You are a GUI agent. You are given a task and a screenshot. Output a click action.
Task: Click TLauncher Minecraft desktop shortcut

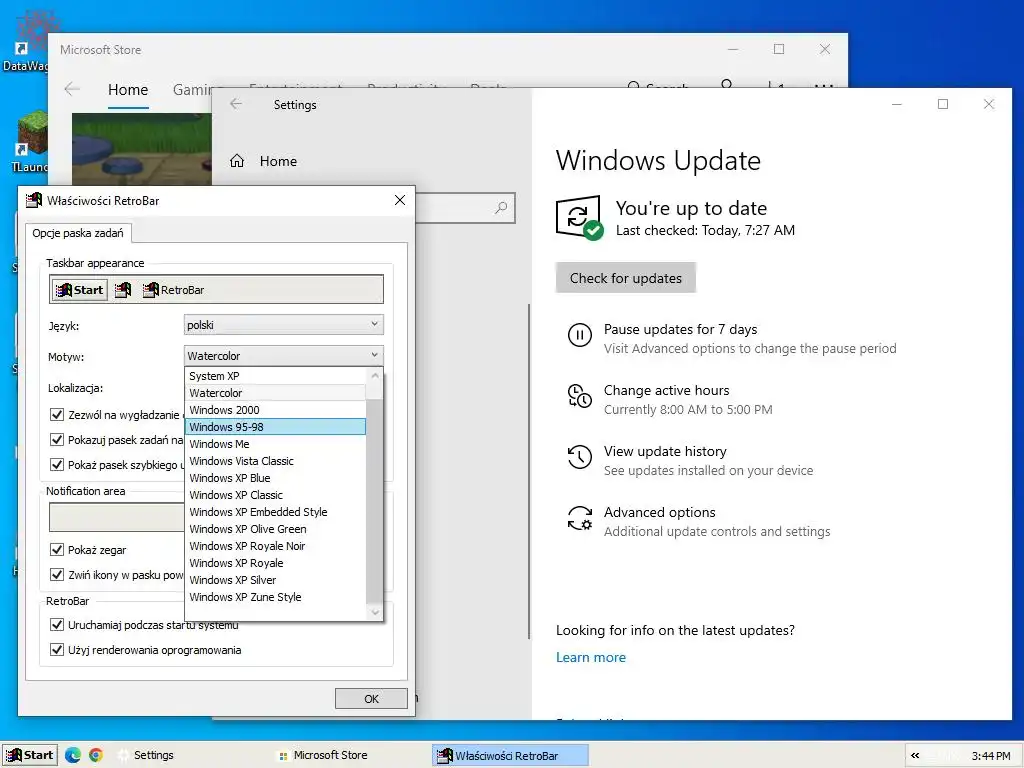pos(30,142)
